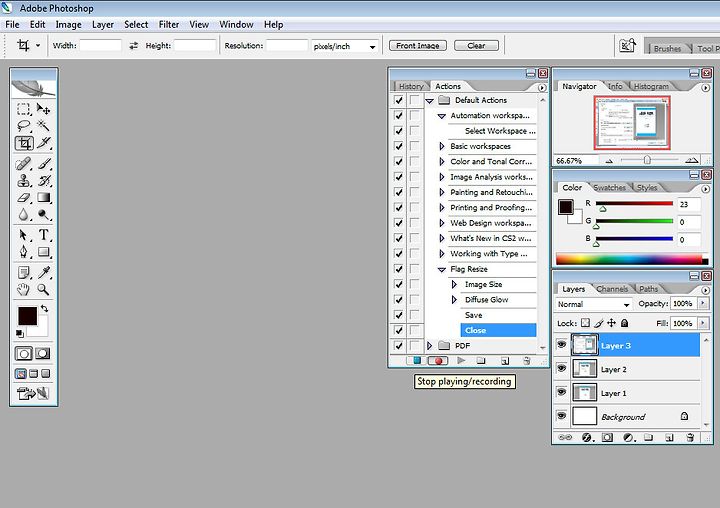Select the Dodge tool

pyautogui.click(x=44, y=214)
